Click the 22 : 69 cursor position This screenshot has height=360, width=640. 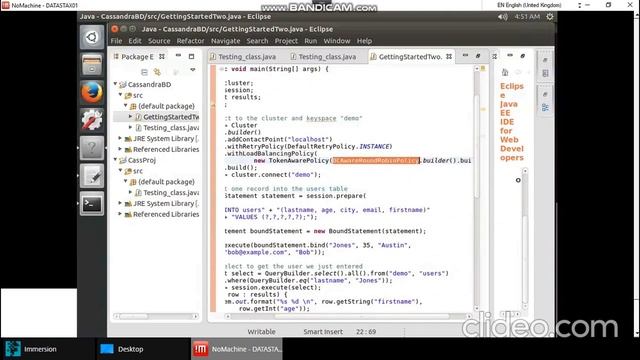pyautogui.click(x=366, y=332)
